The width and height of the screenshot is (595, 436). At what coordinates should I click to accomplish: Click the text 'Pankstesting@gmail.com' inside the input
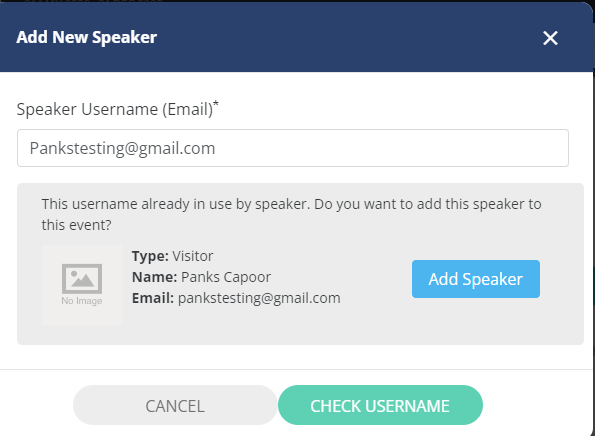(122, 148)
